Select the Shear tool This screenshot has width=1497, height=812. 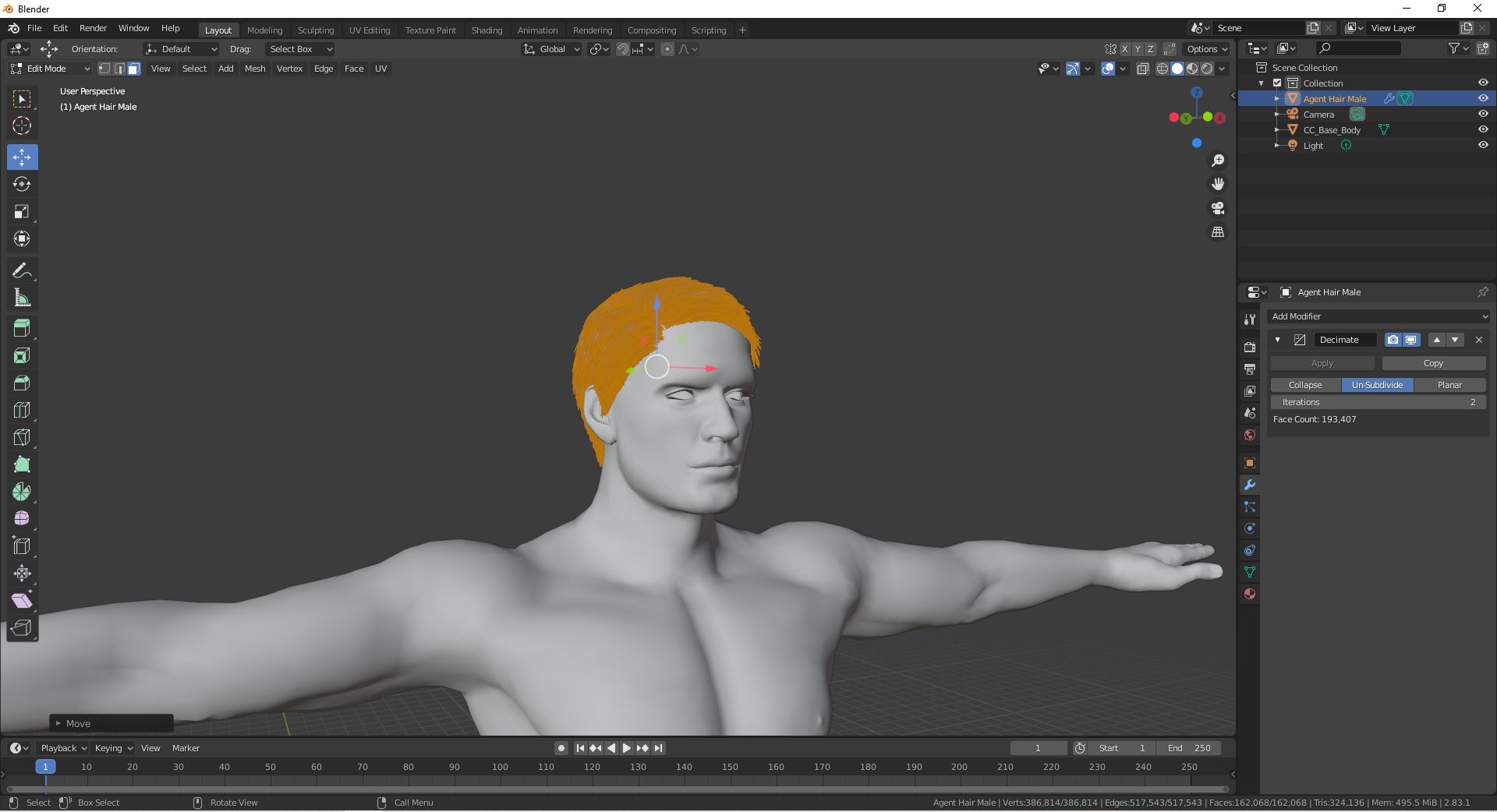(22, 600)
